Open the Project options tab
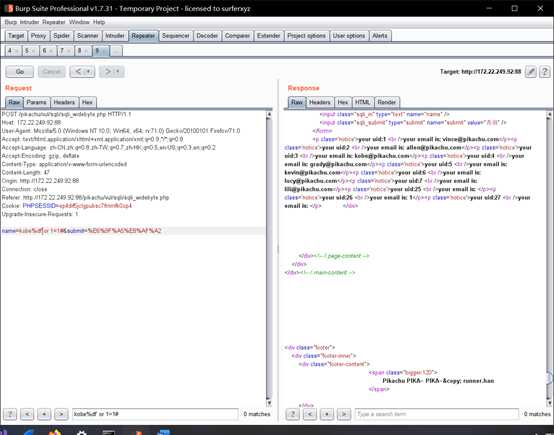 click(306, 36)
